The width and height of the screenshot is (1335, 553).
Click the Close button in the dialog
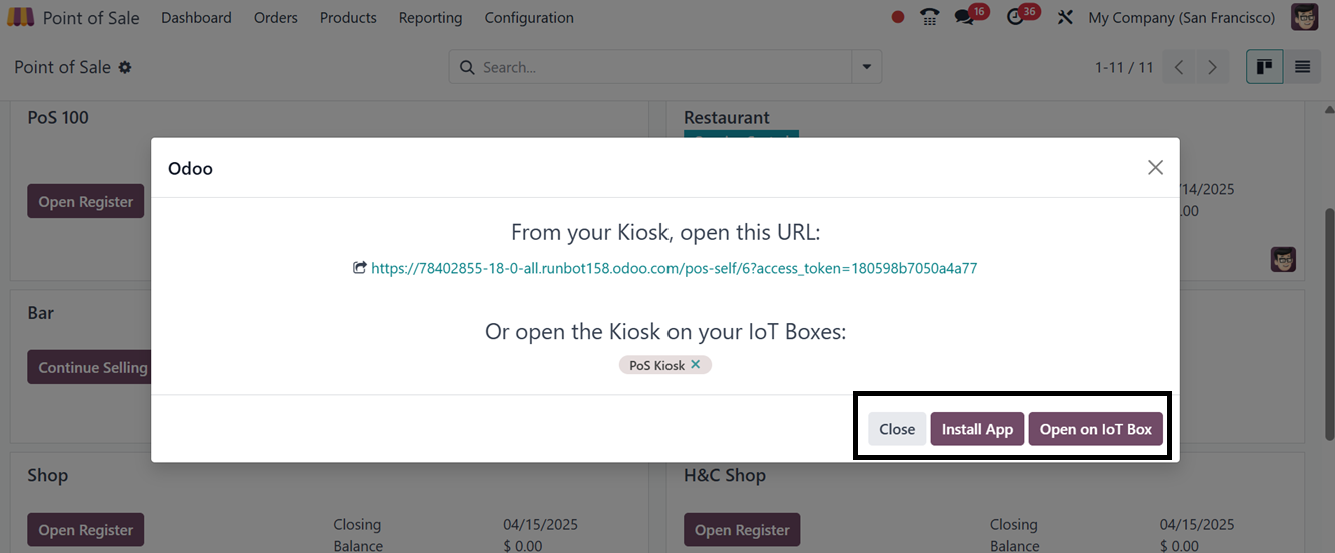pyautogui.click(x=897, y=429)
